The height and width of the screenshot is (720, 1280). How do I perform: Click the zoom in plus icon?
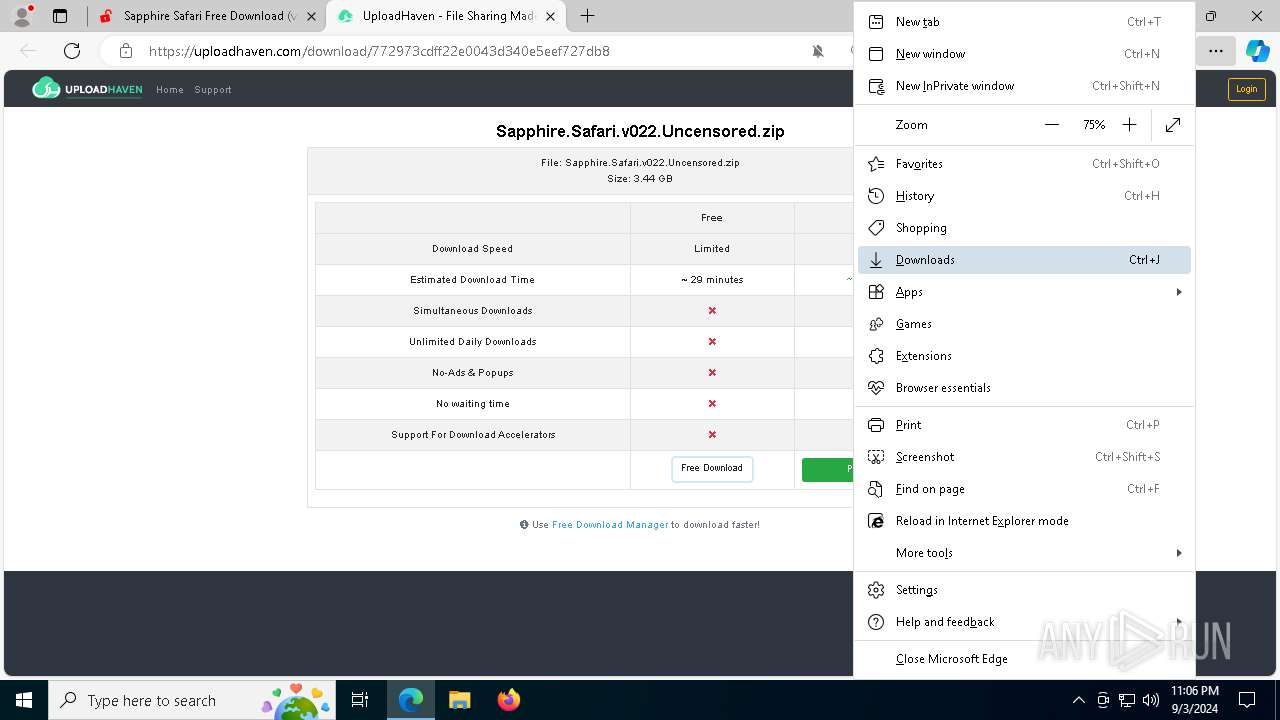coord(1129,125)
